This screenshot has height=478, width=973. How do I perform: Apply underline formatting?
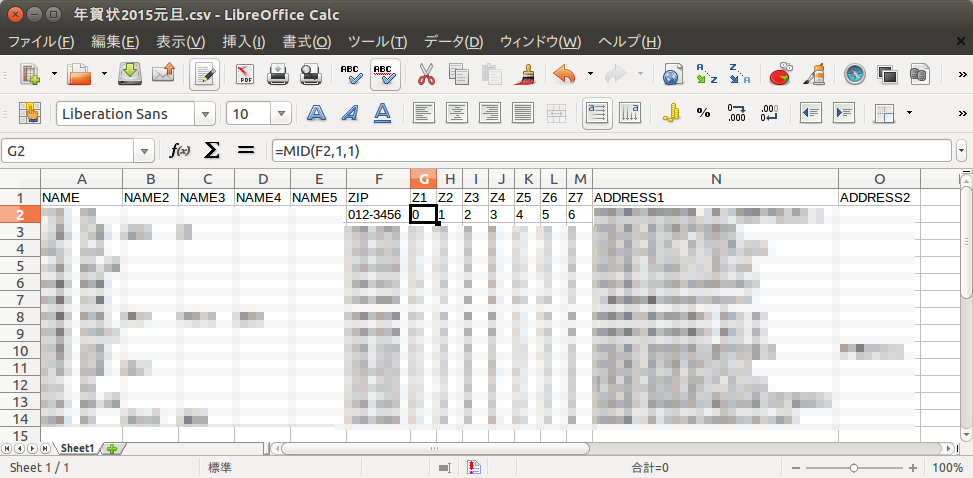(x=383, y=113)
